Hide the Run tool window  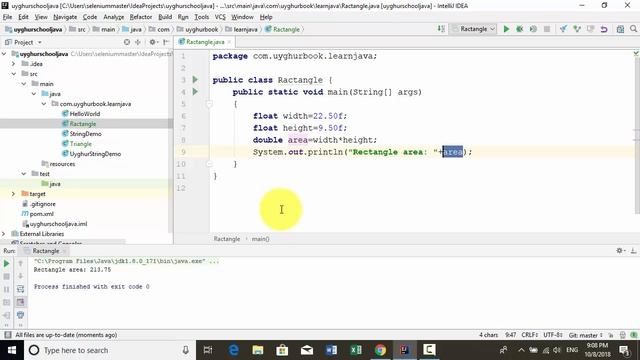pos(633,251)
